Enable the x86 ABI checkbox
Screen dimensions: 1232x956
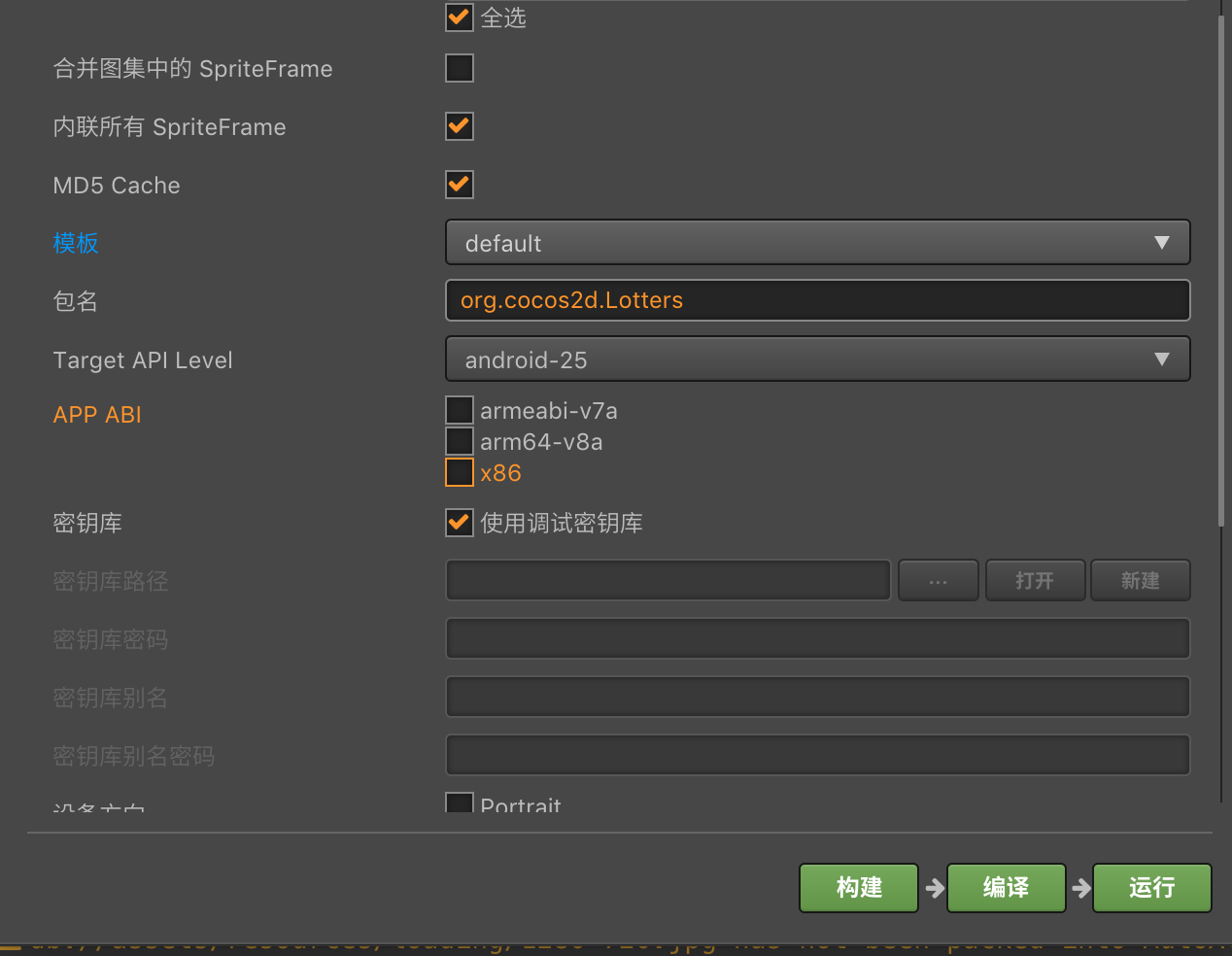[460, 472]
